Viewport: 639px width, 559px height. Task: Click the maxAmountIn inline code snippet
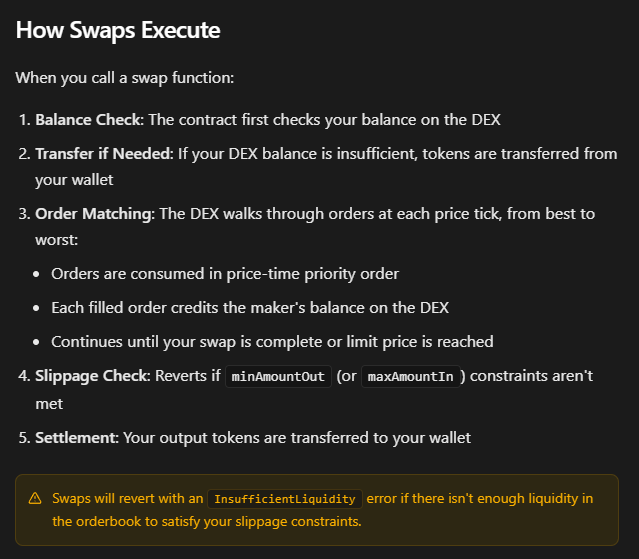409,376
